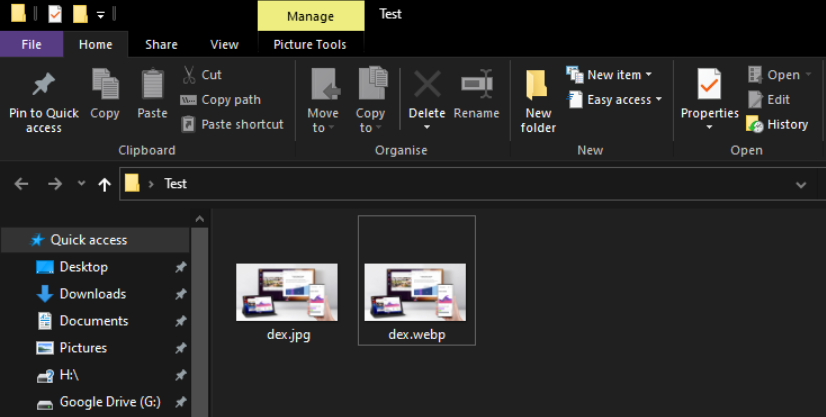Open Downloads in the navigation pane
The width and height of the screenshot is (826, 417).
(92, 294)
